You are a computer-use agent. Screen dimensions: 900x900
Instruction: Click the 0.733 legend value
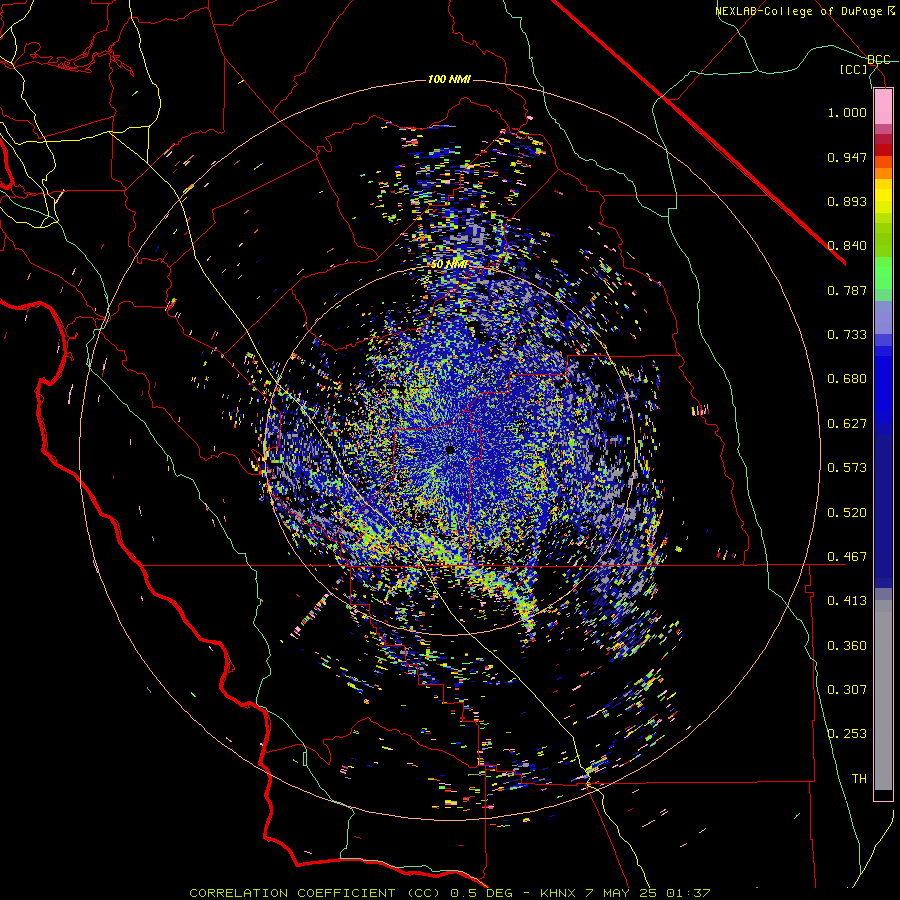[x=847, y=335]
